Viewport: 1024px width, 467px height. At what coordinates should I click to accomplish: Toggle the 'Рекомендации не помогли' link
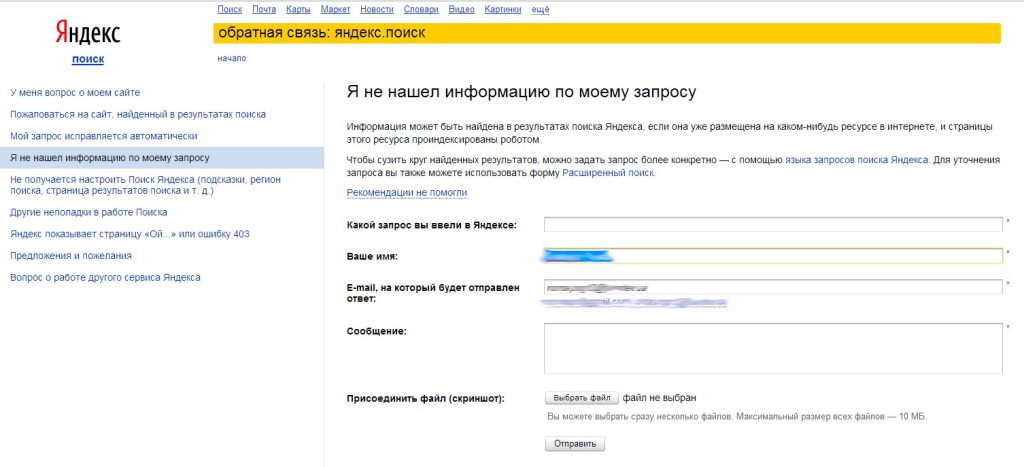(407, 192)
